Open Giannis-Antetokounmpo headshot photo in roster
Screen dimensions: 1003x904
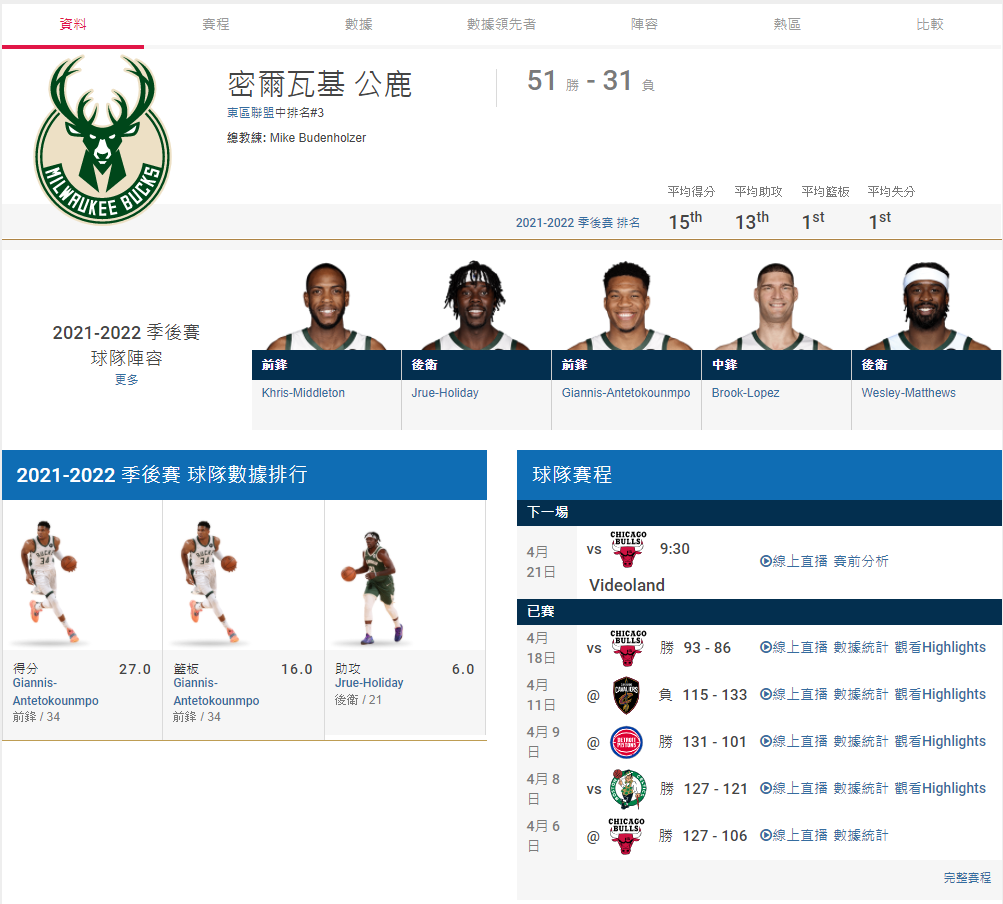[627, 305]
